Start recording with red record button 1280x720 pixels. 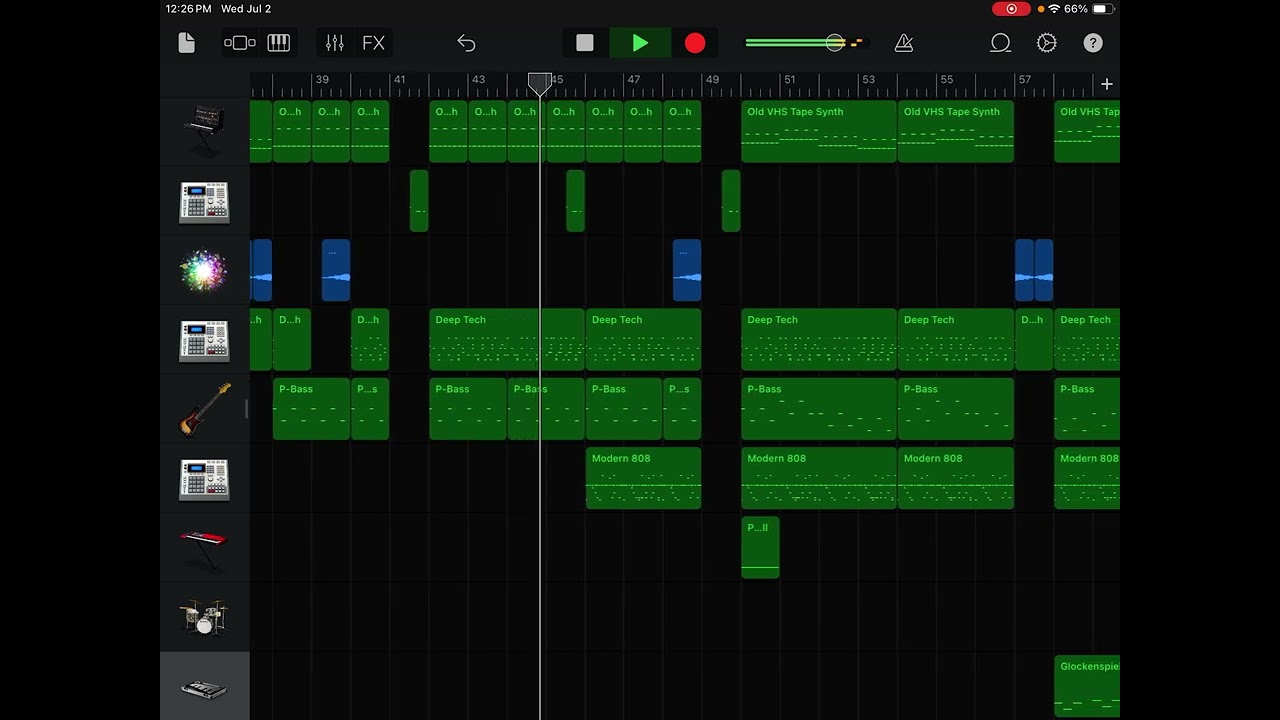pos(695,43)
